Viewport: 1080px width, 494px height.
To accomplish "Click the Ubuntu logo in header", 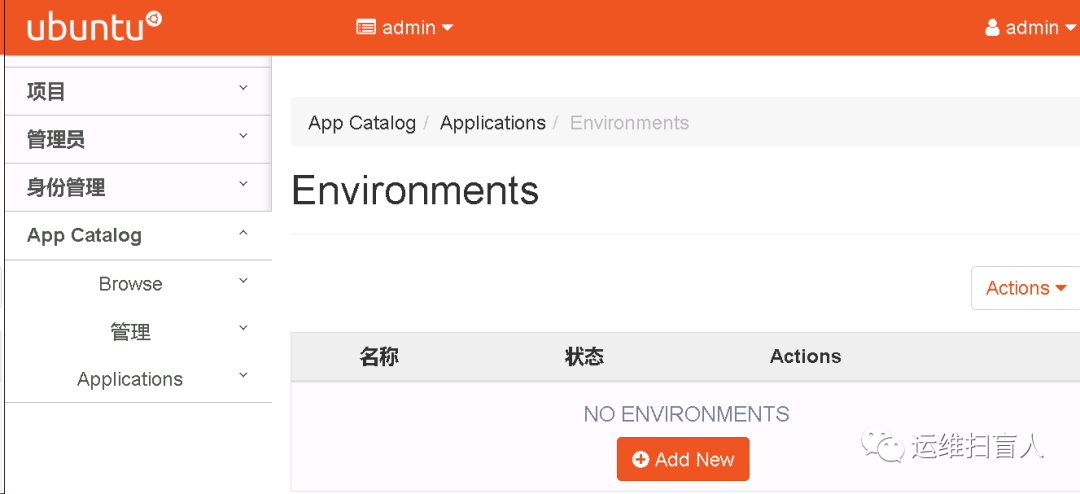I will click(94, 27).
